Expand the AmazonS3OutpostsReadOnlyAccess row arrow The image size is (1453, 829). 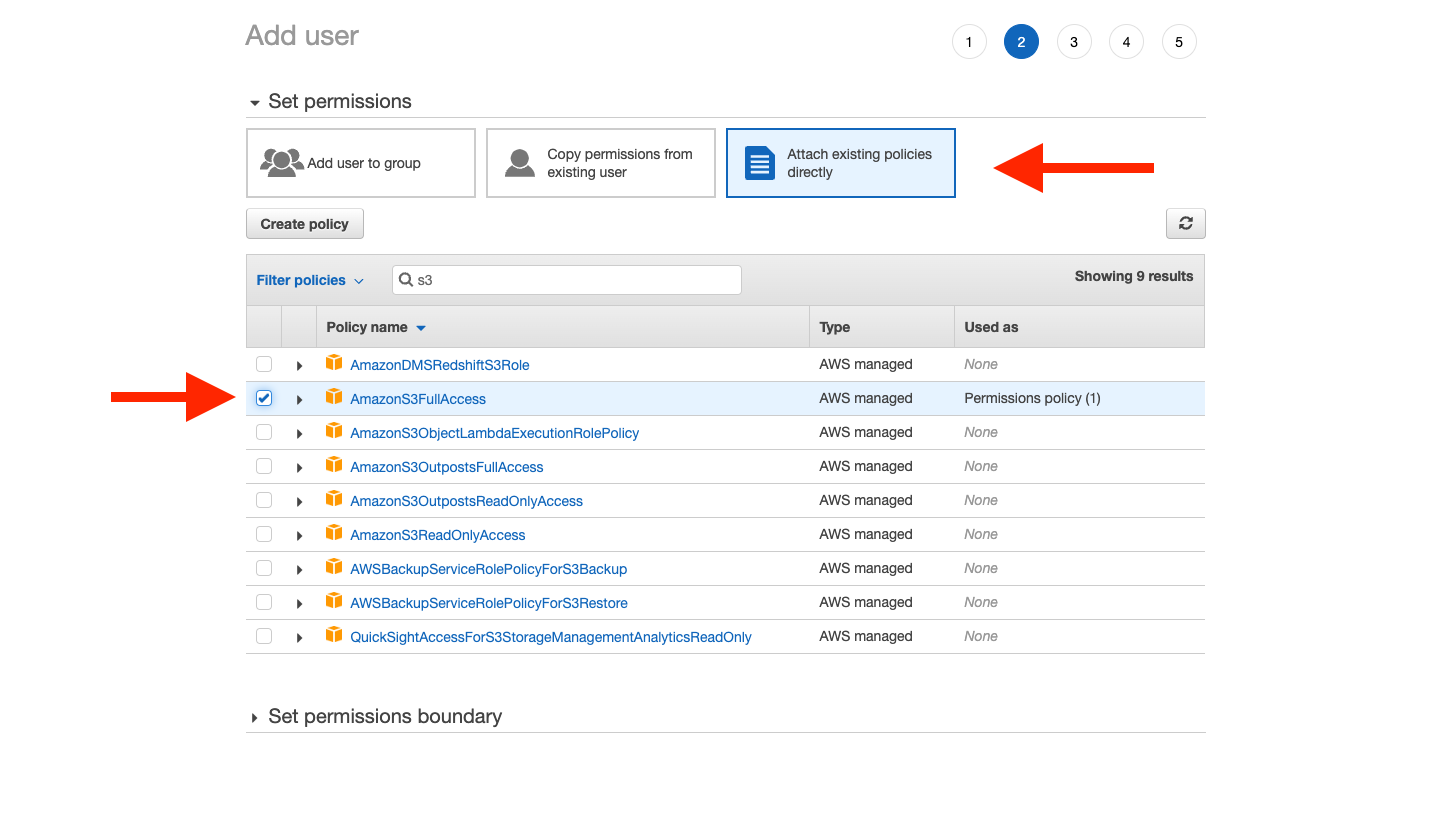[299, 502]
